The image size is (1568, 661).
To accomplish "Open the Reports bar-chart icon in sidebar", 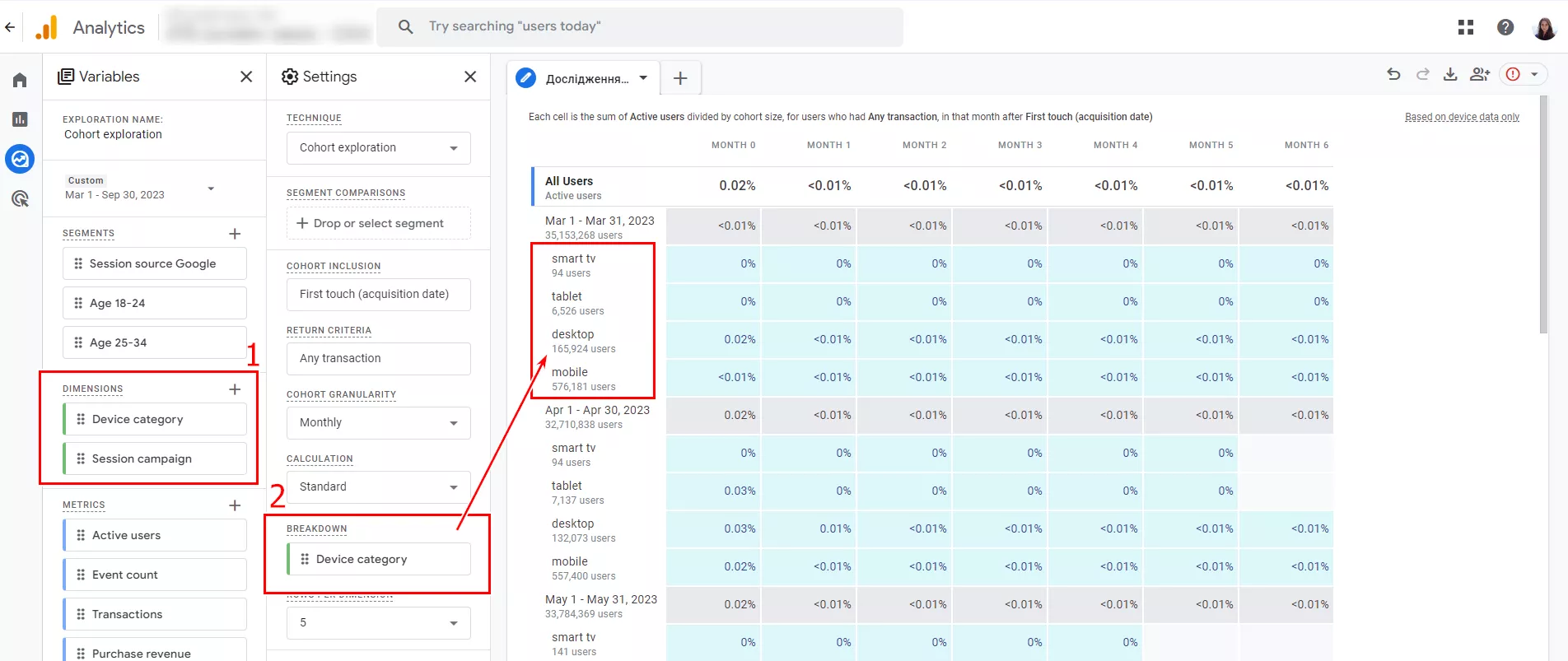I will click(x=20, y=119).
